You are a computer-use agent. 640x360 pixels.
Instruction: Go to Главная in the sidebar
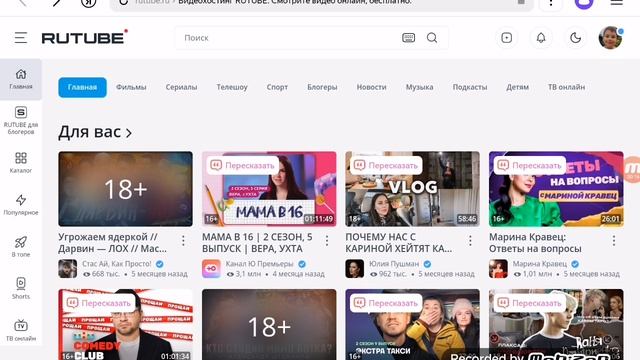tap(21, 79)
